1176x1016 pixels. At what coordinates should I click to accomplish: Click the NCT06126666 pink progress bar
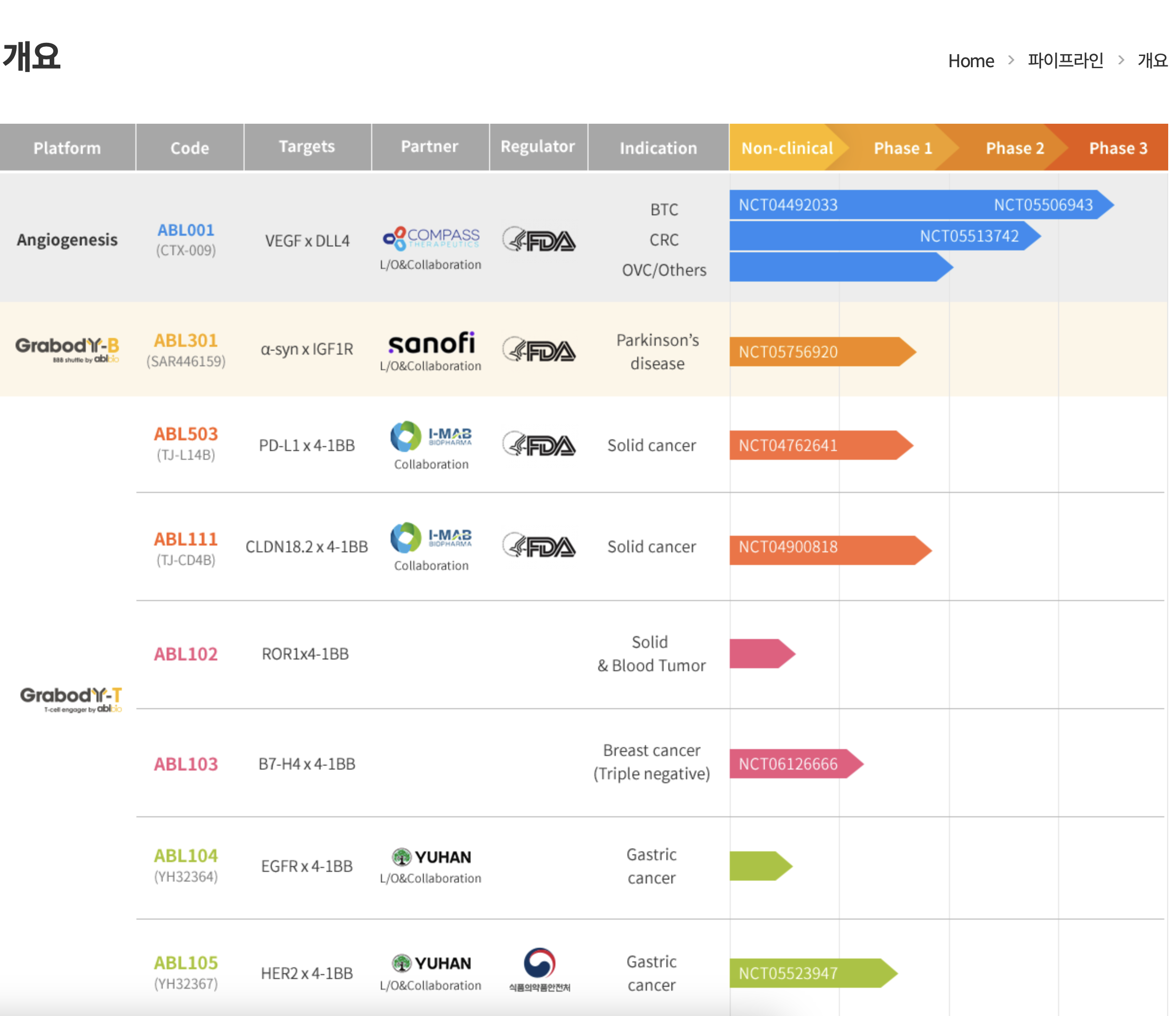pos(796,764)
